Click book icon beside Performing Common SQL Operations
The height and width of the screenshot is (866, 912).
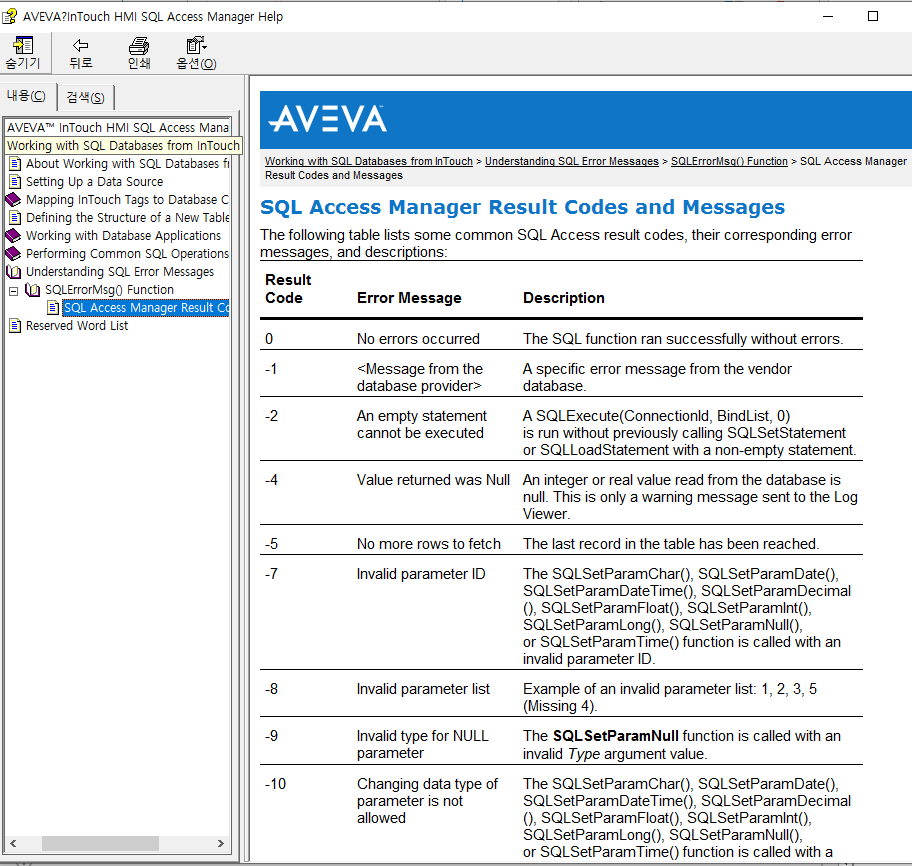point(13,254)
